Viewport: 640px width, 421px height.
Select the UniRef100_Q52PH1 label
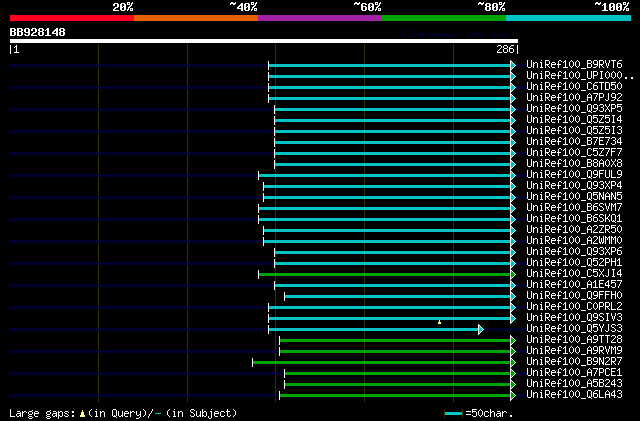pyautogui.click(x=574, y=263)
